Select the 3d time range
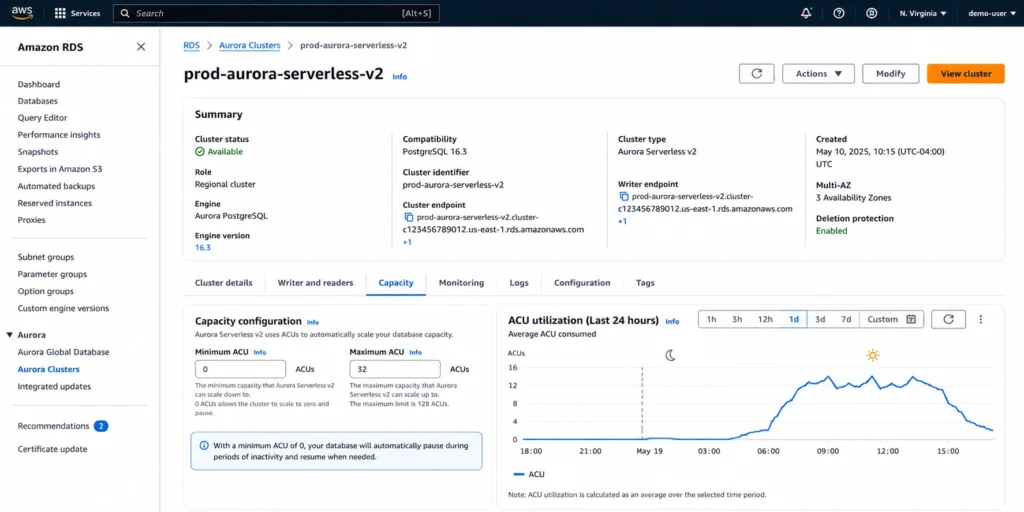Viewport: 1024px width, 512px height. (820, 319)
